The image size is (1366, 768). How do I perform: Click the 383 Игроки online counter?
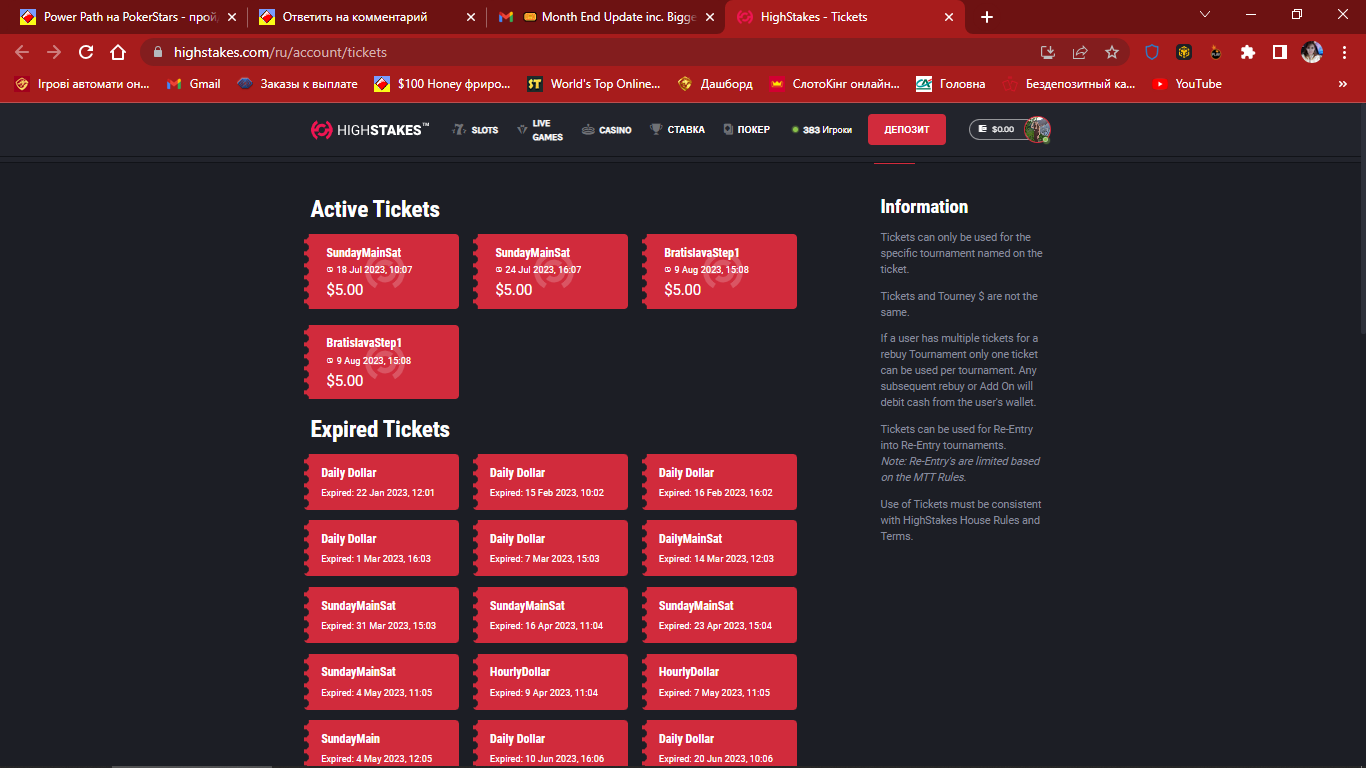coord(822,130)
